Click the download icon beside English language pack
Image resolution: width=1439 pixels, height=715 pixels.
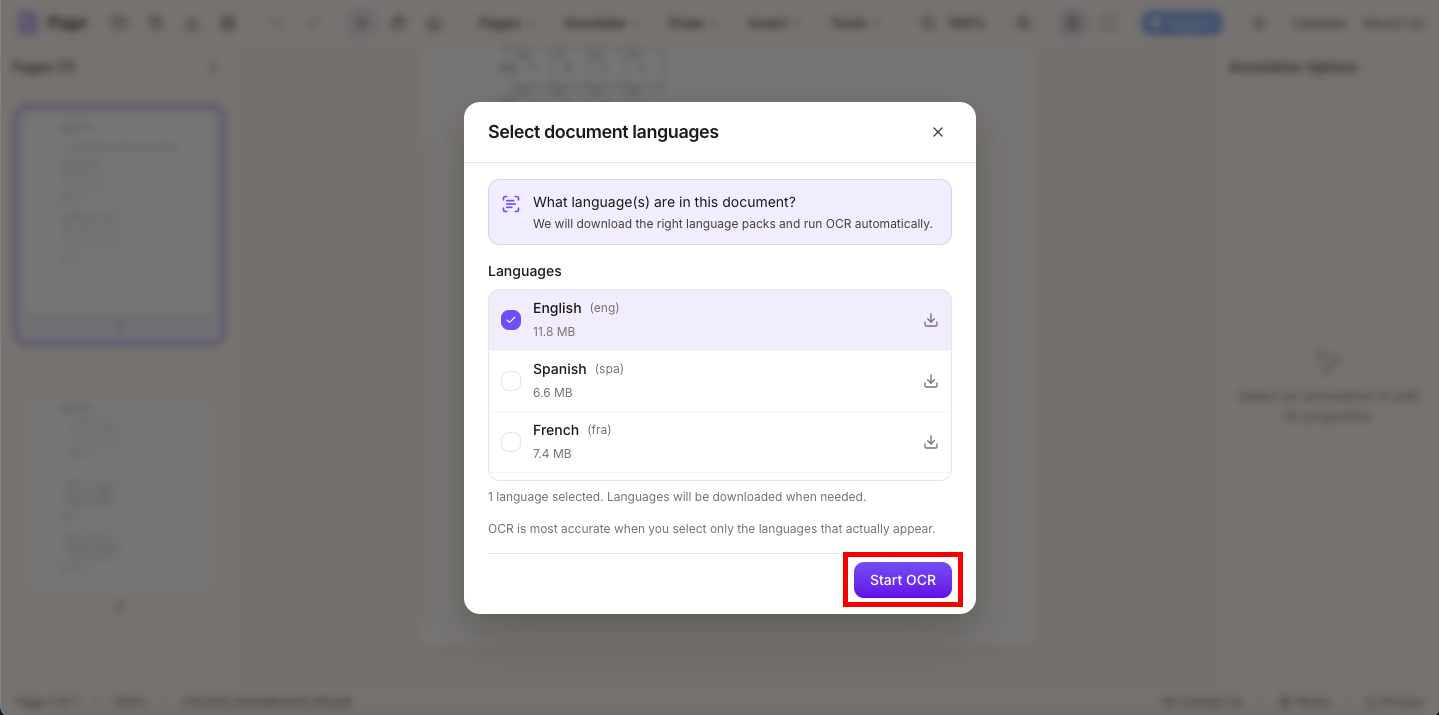930,319
